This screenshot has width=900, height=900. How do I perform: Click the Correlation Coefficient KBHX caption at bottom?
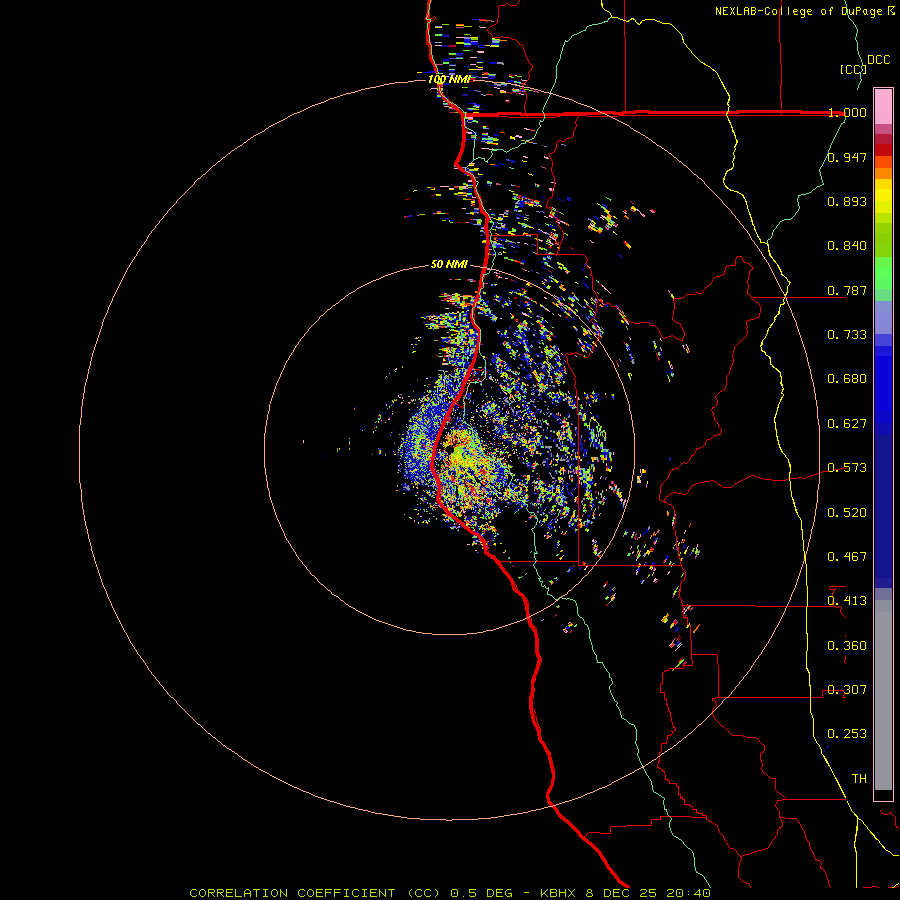(450, 893)
